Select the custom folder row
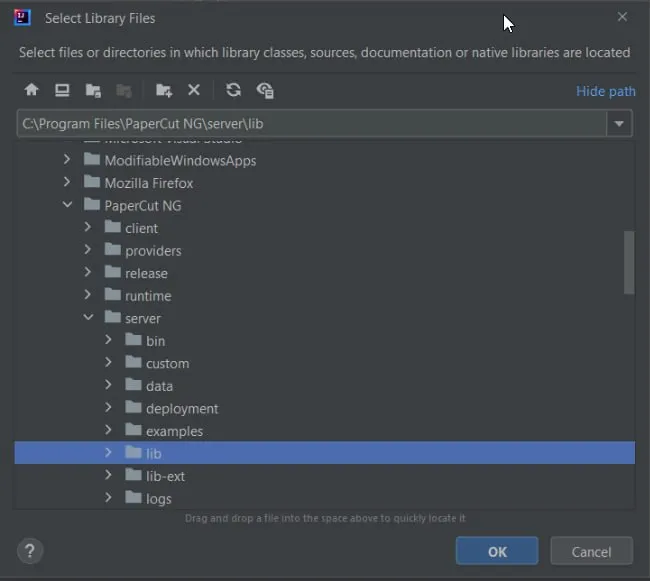Screen dimensions: 650x581 coord(325,363)
